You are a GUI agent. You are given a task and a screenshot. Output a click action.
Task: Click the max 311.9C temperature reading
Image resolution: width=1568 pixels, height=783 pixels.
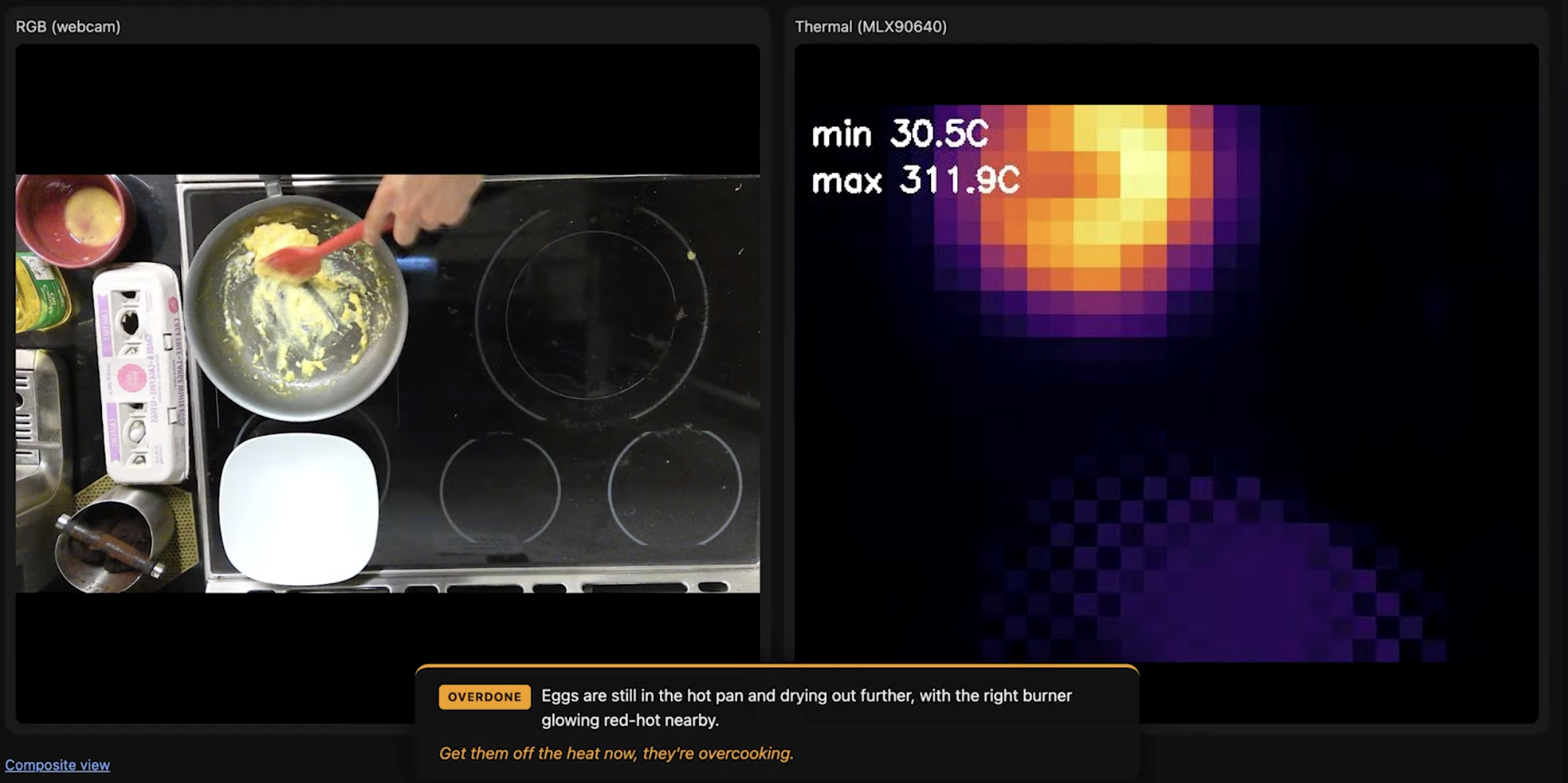point(915,180)
